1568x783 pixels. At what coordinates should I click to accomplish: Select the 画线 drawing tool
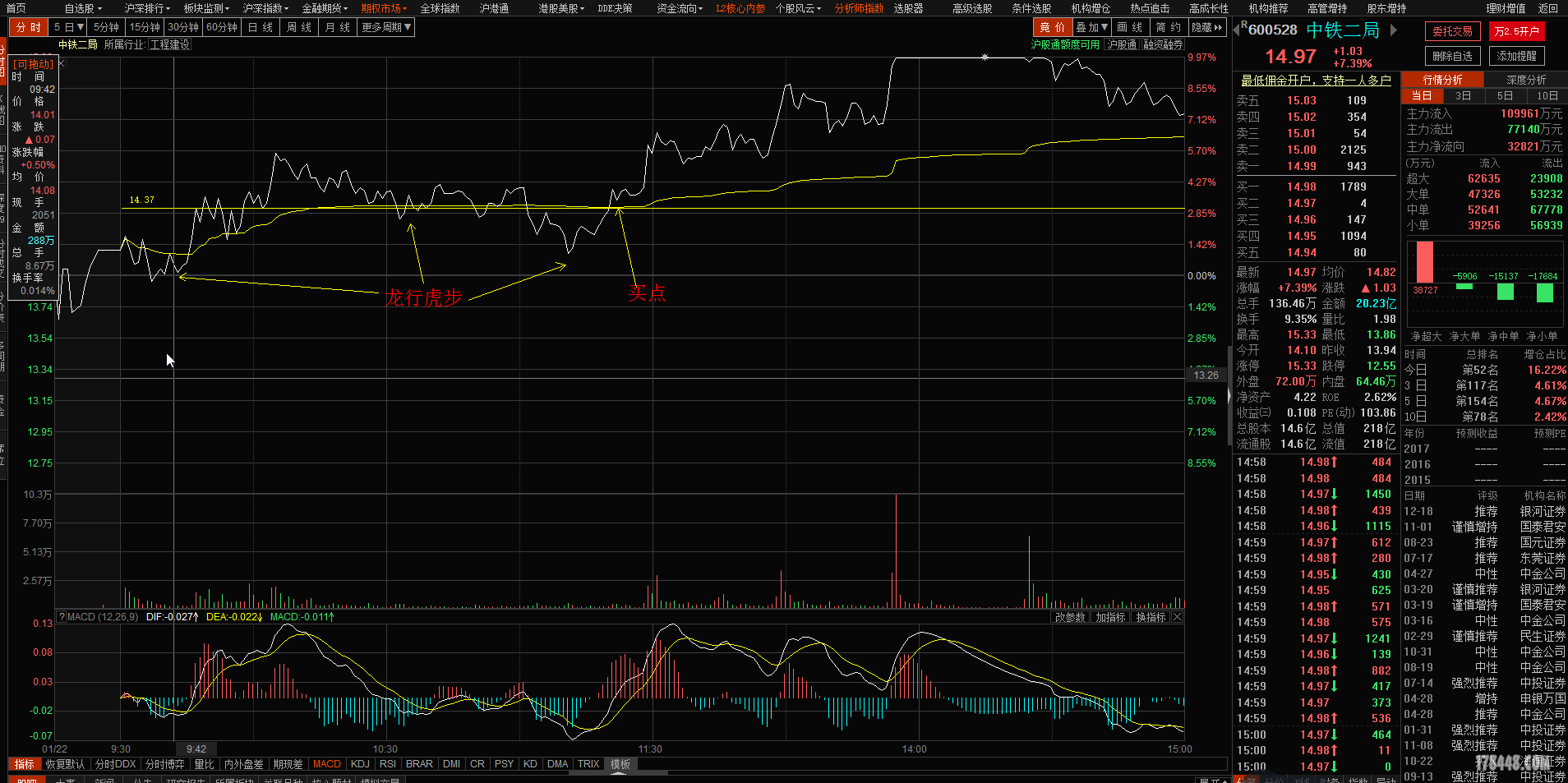pyautogui.click(x=1129, y=27)
